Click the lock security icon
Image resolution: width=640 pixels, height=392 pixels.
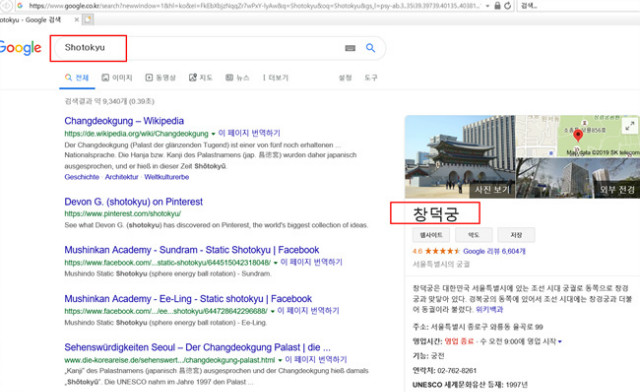(497, 6)
